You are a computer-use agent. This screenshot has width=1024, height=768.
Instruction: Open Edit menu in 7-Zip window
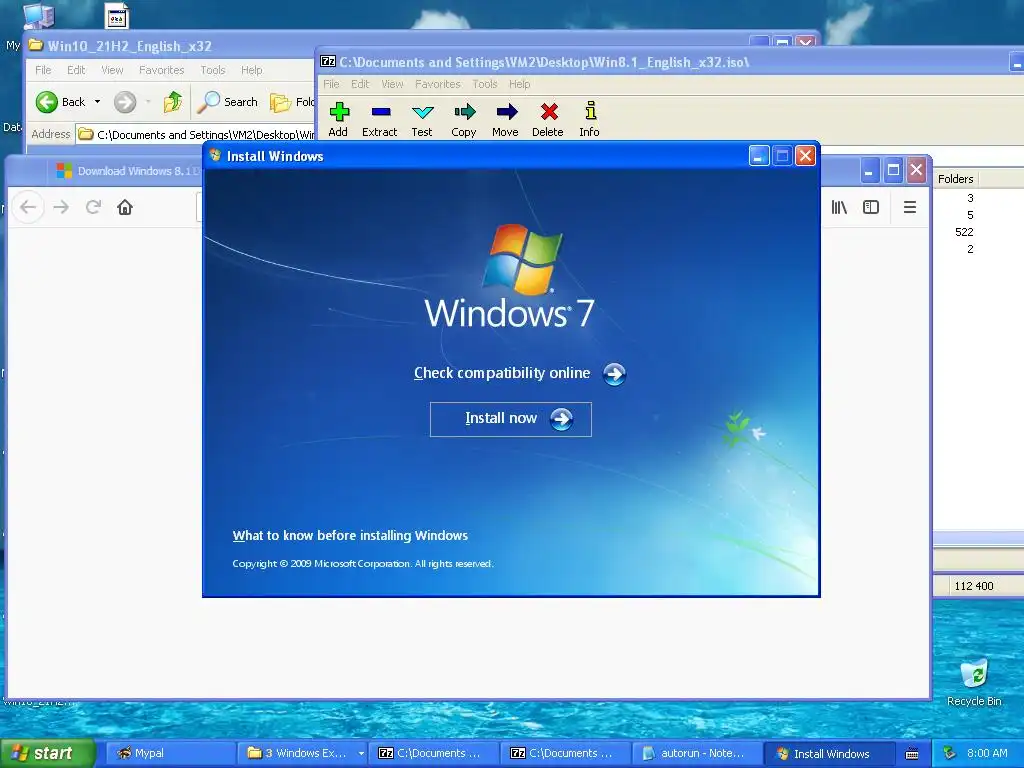click(360, 84)
